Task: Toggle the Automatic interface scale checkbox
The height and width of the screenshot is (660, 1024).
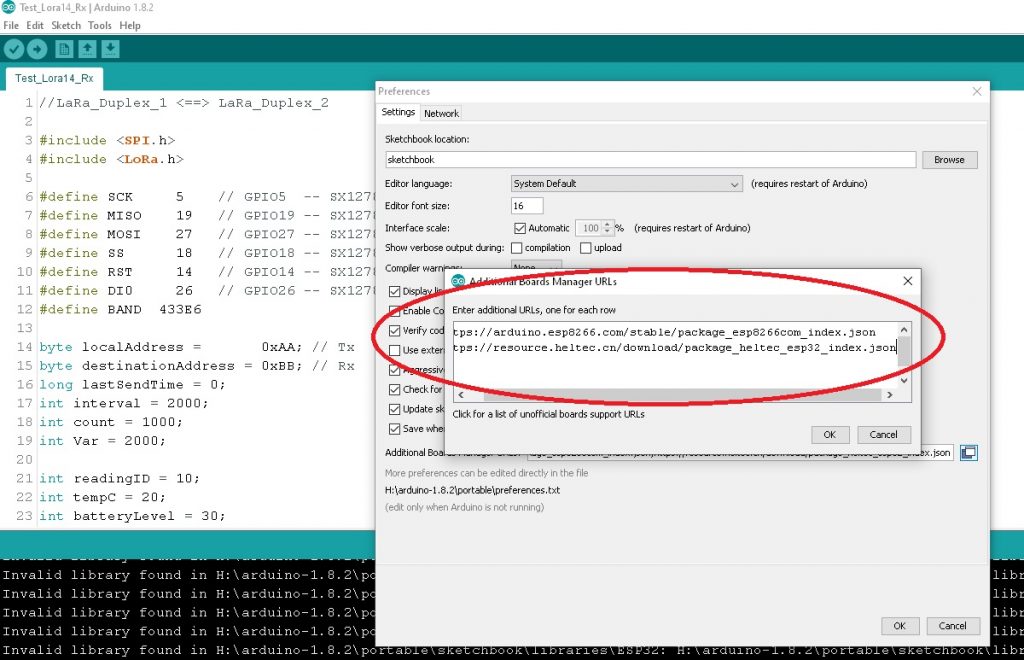Action: point(520,228)
